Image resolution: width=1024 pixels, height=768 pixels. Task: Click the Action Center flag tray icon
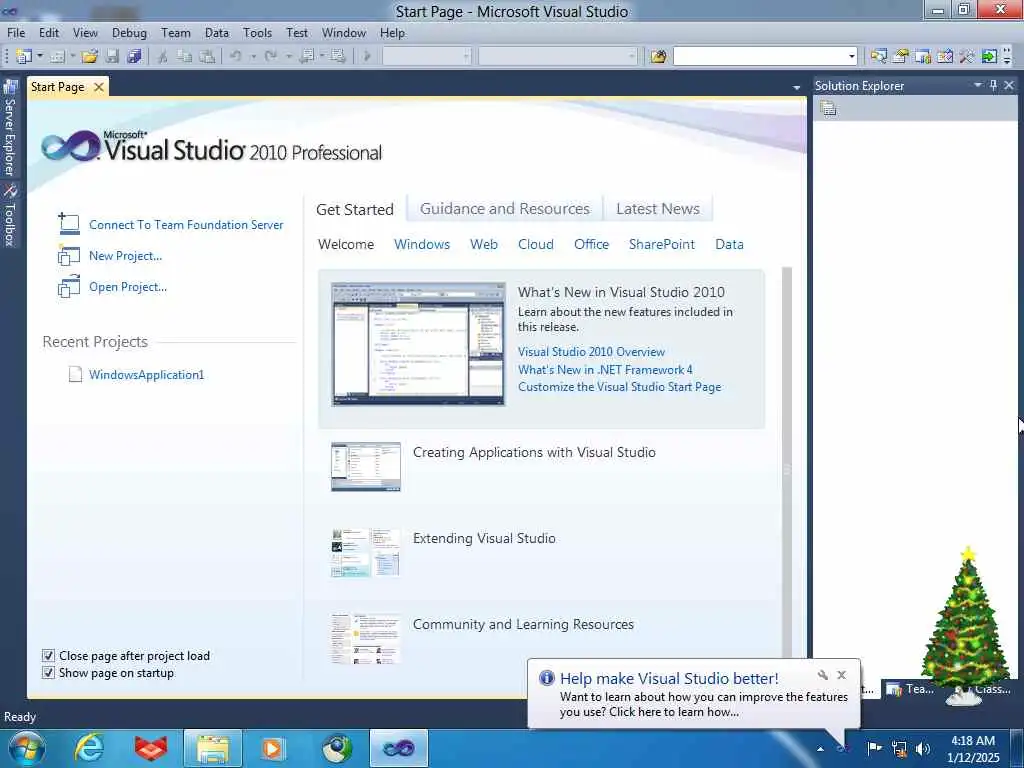[874, 749]
